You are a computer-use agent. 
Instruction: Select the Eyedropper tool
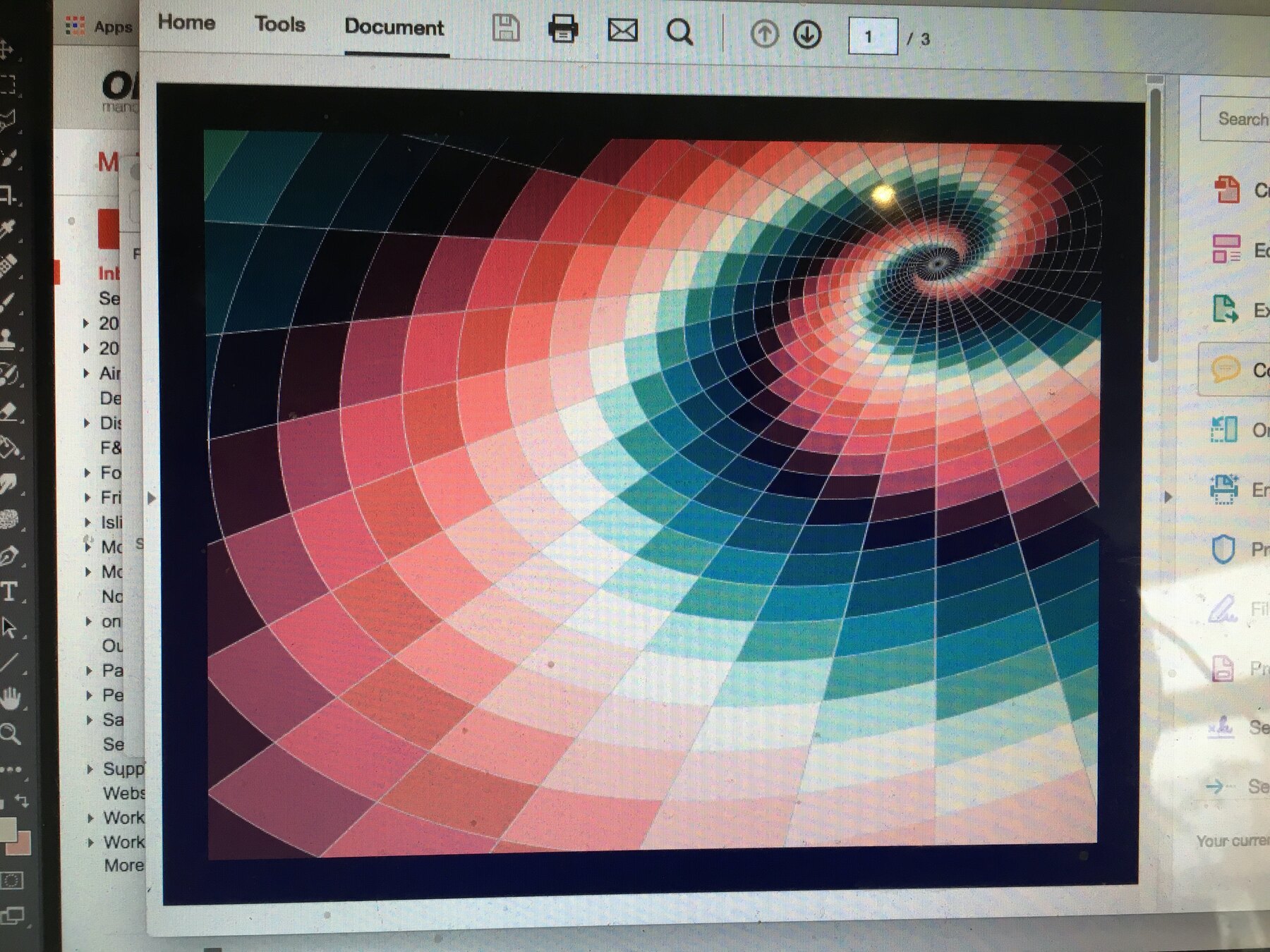tap(8, 229)
